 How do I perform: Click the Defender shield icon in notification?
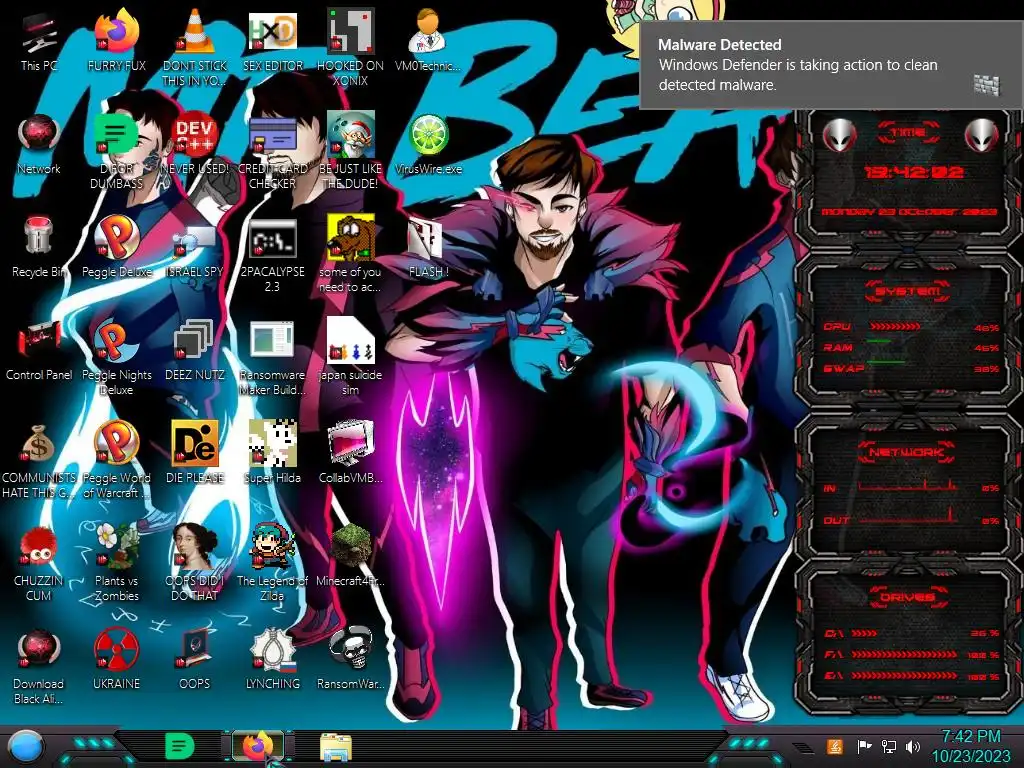point(986,85)
